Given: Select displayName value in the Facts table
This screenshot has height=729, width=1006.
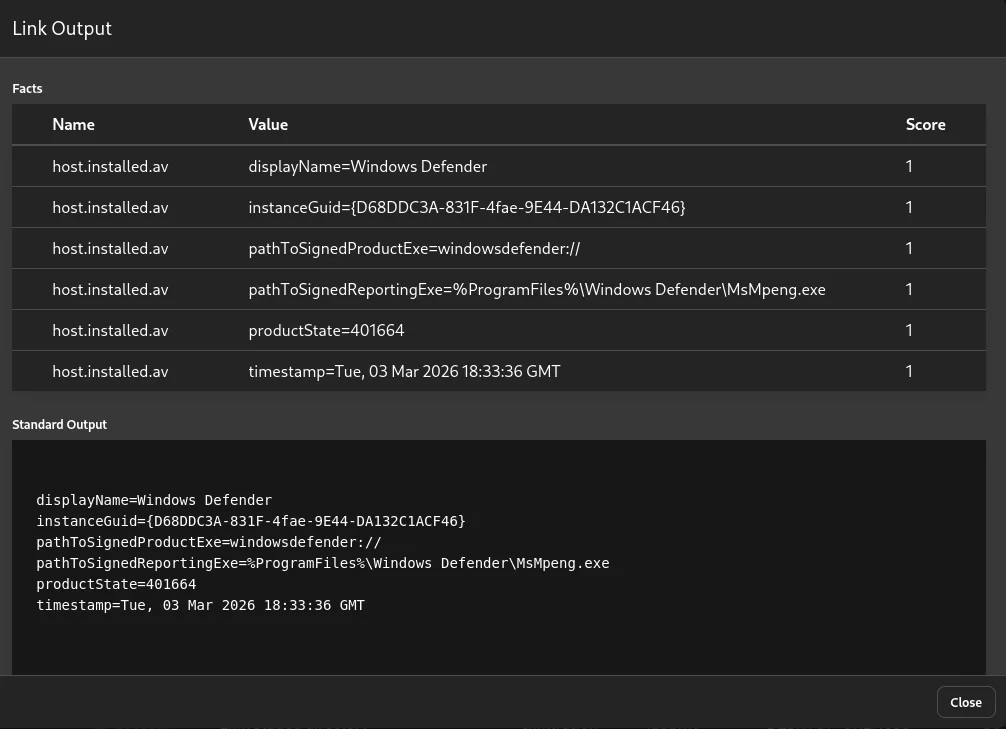Looking at the screenshot, I should click(x=367, y=166).
